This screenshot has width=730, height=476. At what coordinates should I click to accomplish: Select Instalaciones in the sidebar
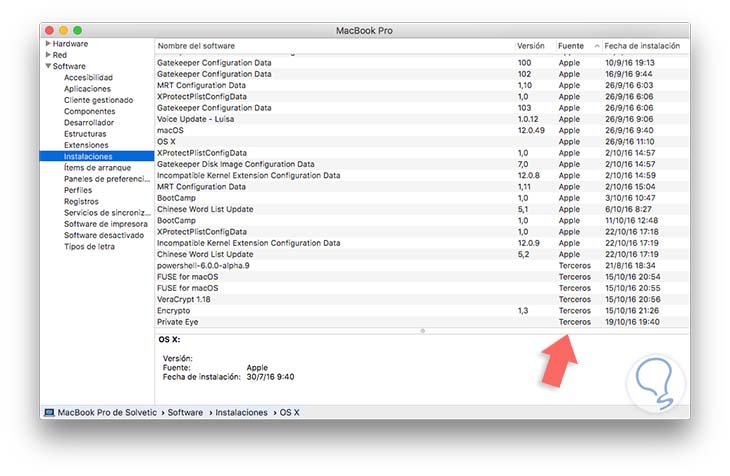[97, 156]
